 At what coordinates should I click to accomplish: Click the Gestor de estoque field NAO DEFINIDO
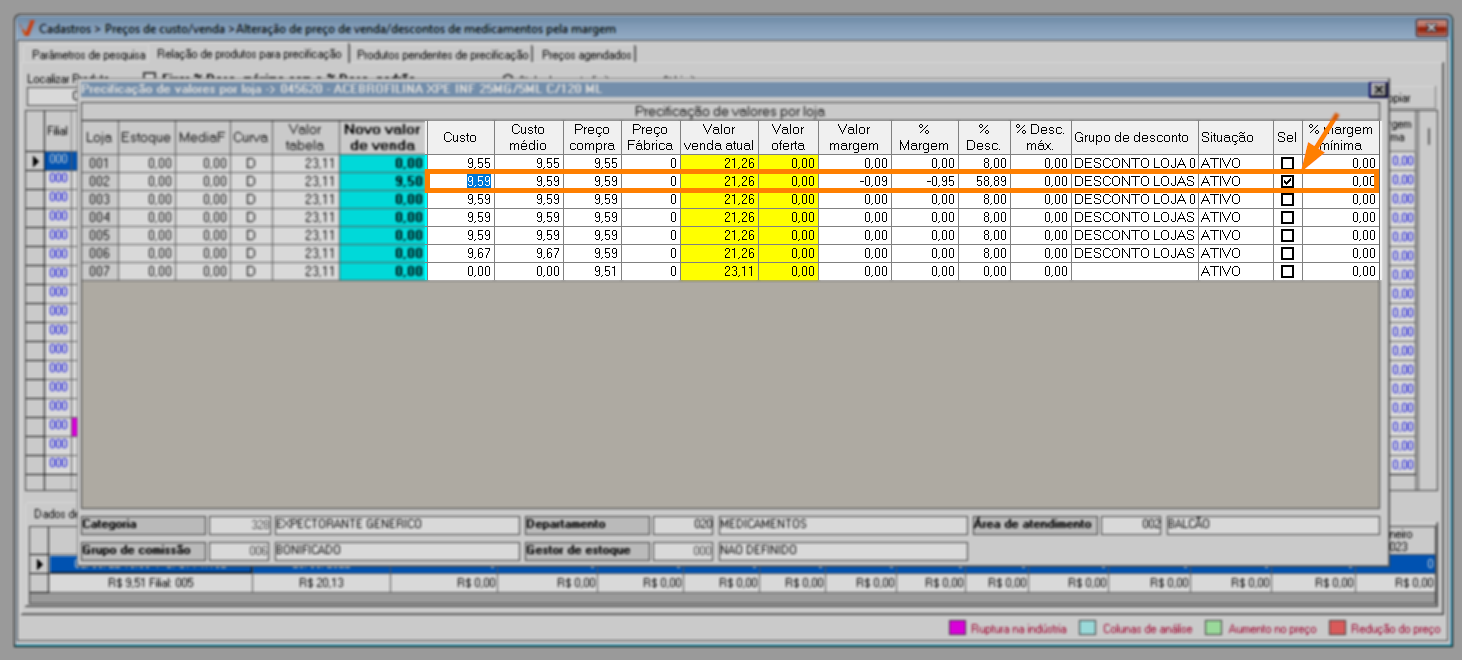point(842,552)
